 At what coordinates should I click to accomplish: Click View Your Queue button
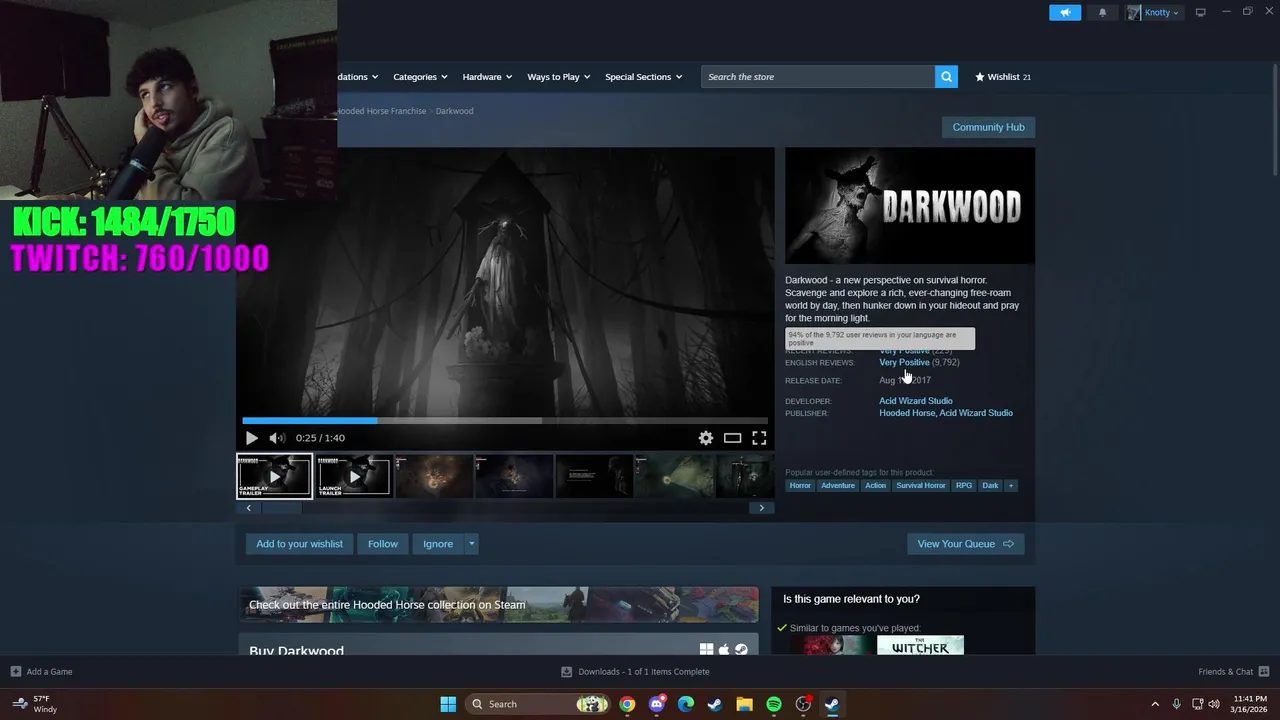[965, 544]
